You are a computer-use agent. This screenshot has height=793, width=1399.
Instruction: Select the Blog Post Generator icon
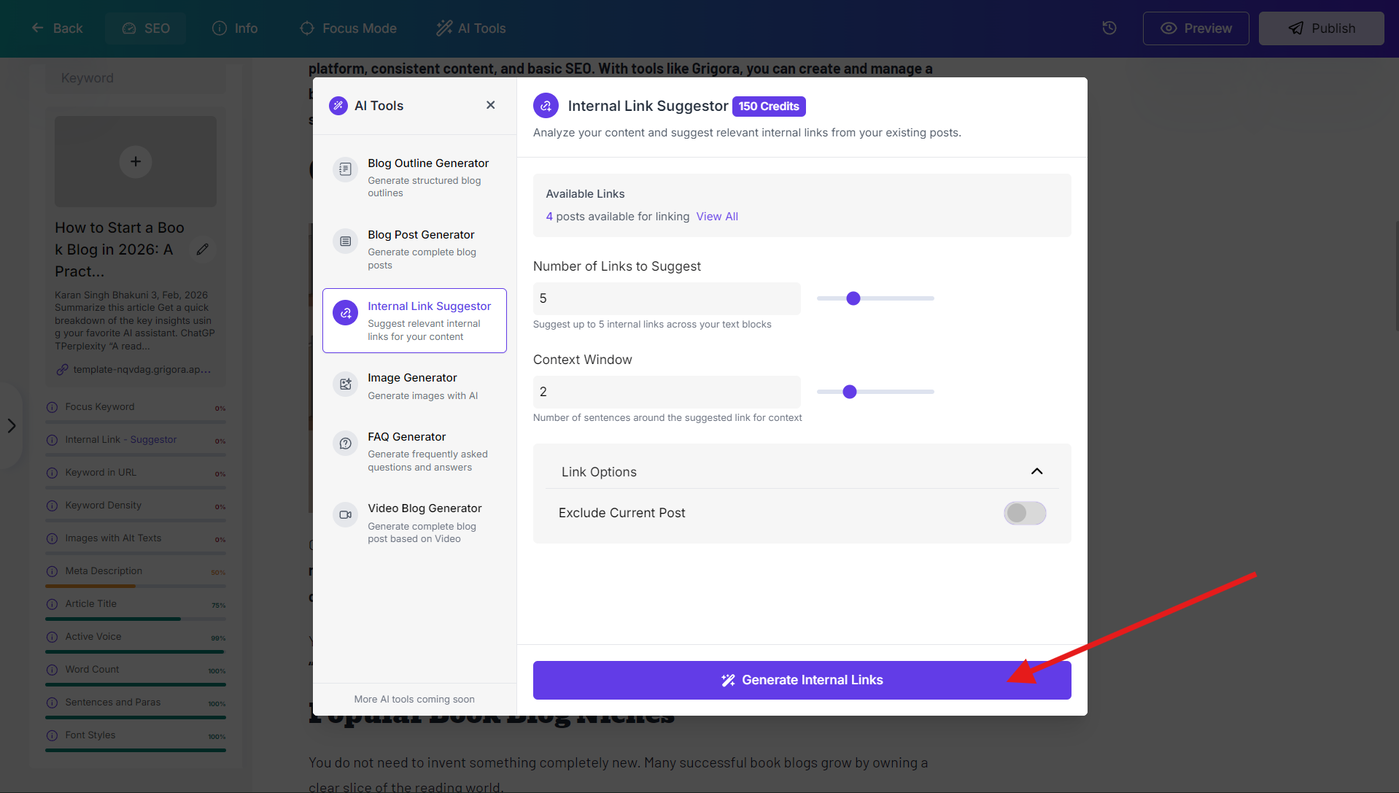tap(345, 241)
